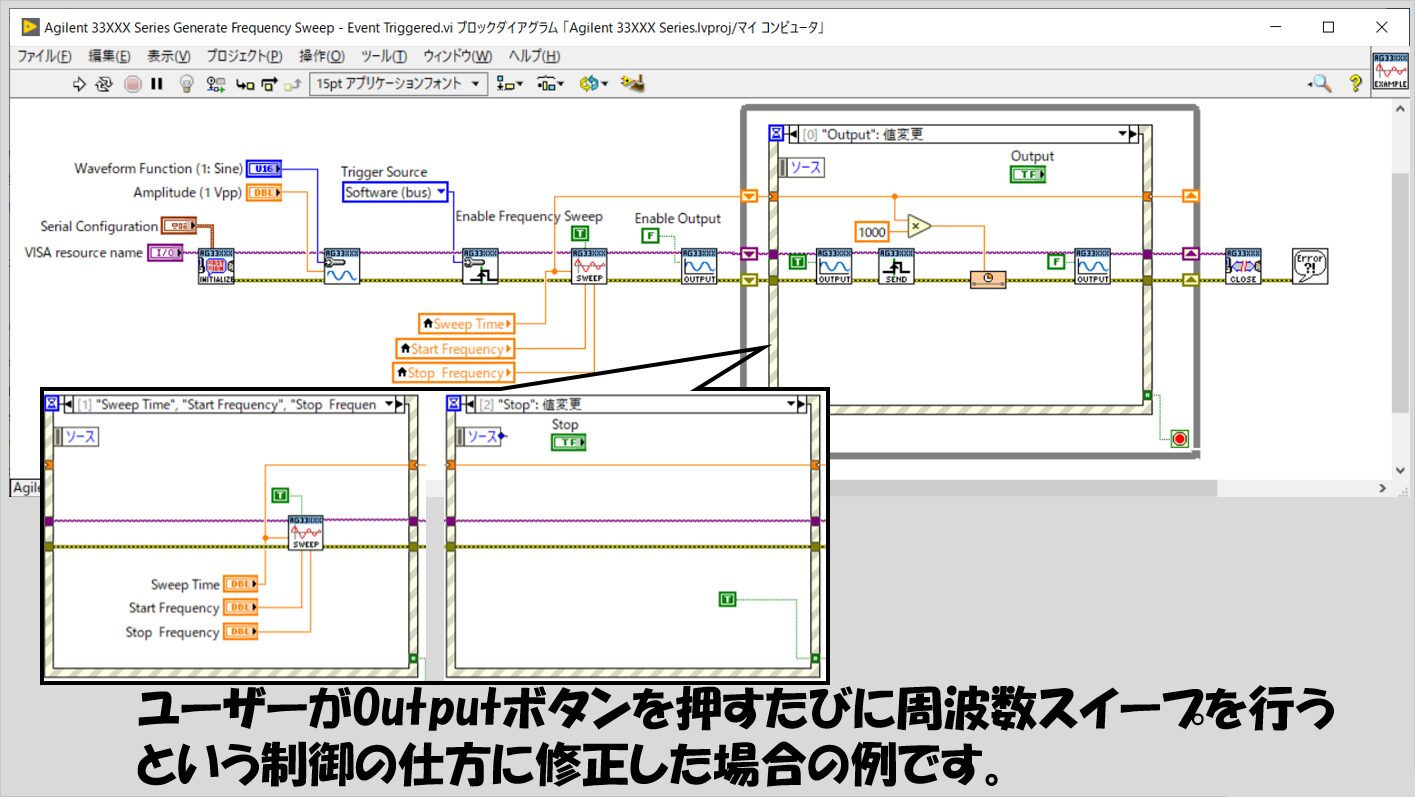Click the Start Frequency local variable
Image resolution: width=1415 pixels, height=797 pixels.
455,349
